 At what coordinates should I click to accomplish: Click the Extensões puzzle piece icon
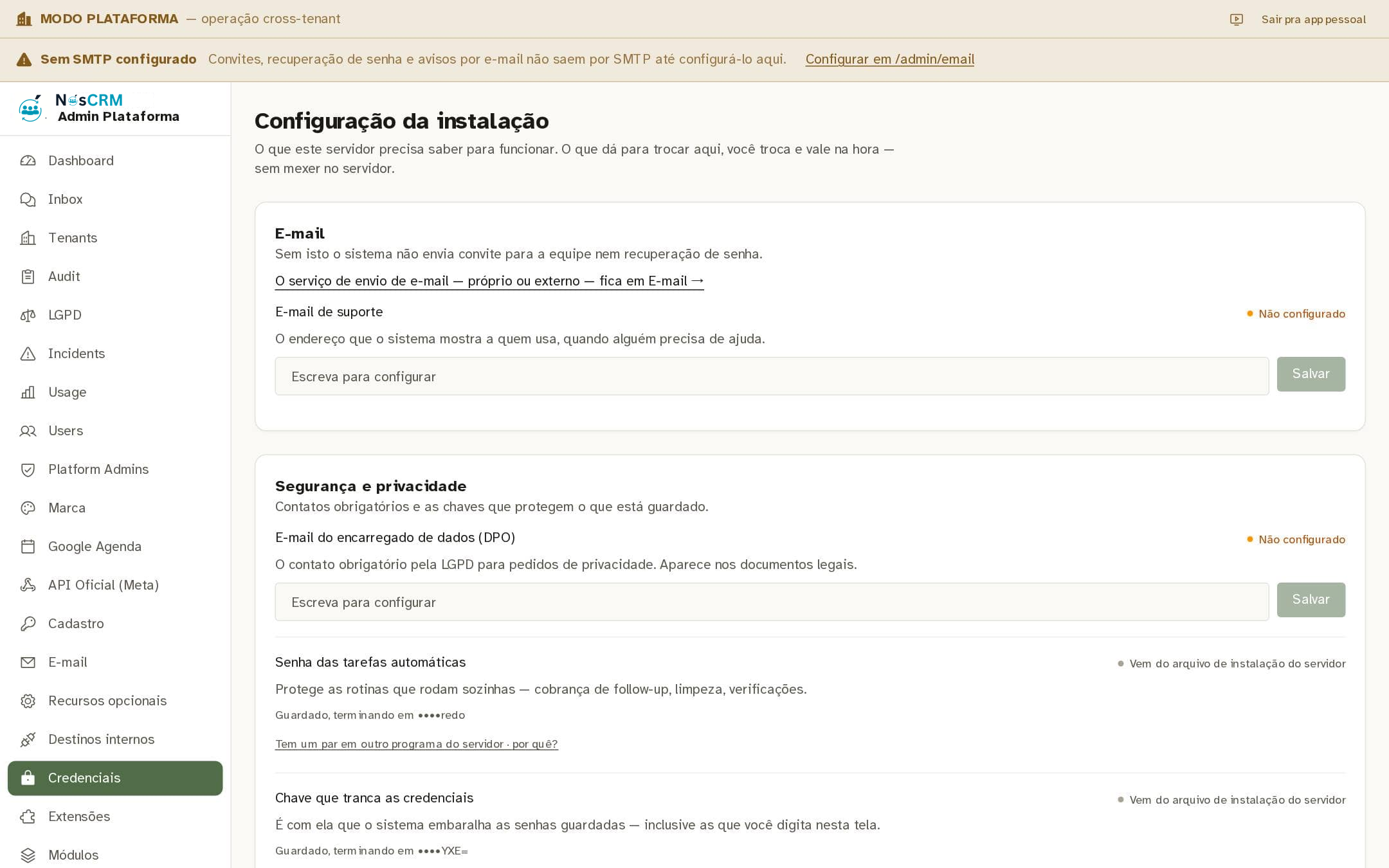point(28,817)
